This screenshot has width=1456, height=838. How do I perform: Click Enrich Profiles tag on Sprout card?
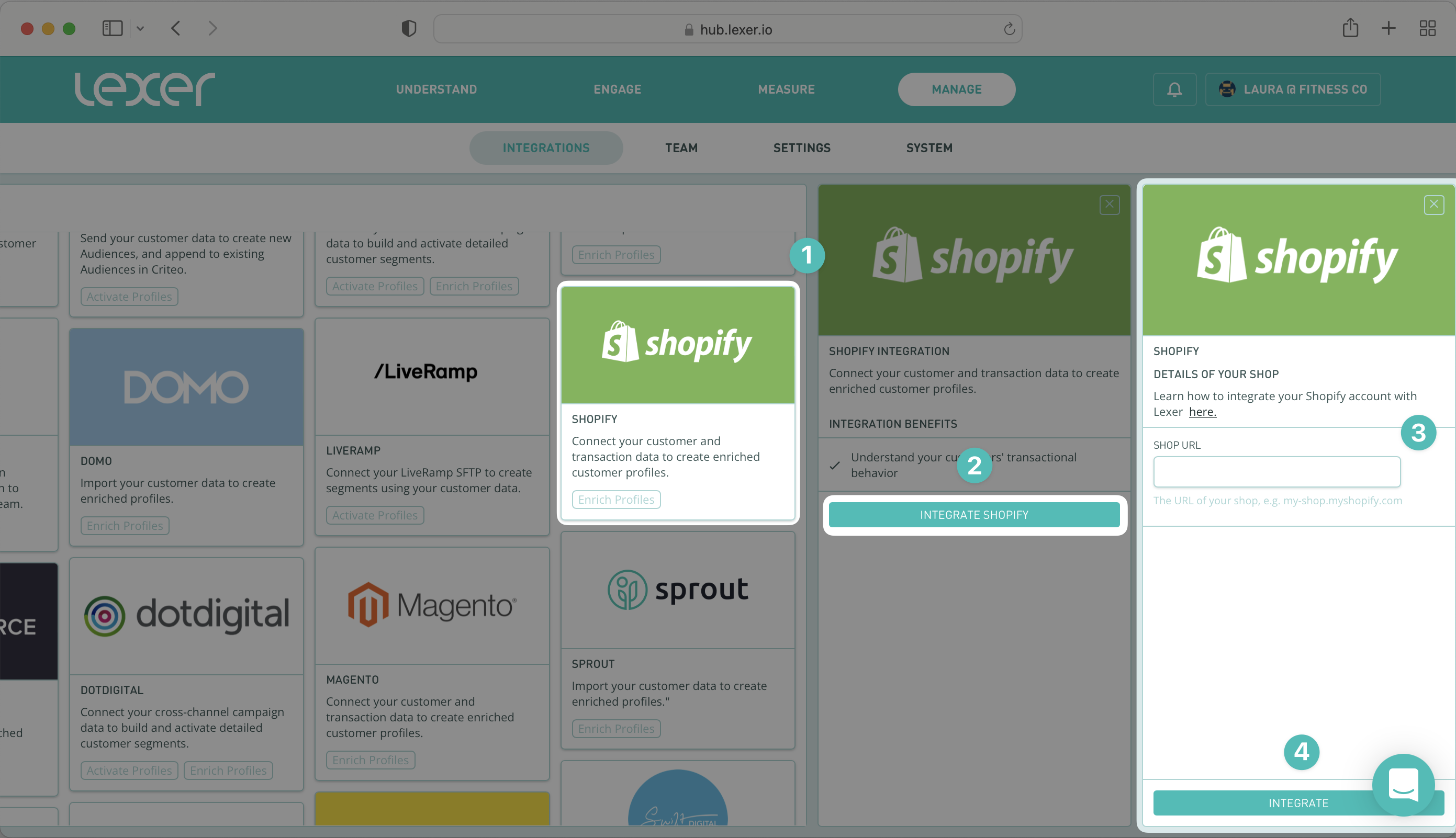point(615,728)
